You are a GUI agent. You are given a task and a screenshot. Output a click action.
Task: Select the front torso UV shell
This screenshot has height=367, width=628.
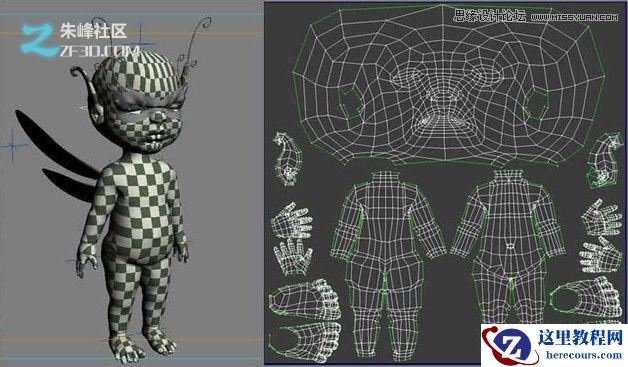388,264
